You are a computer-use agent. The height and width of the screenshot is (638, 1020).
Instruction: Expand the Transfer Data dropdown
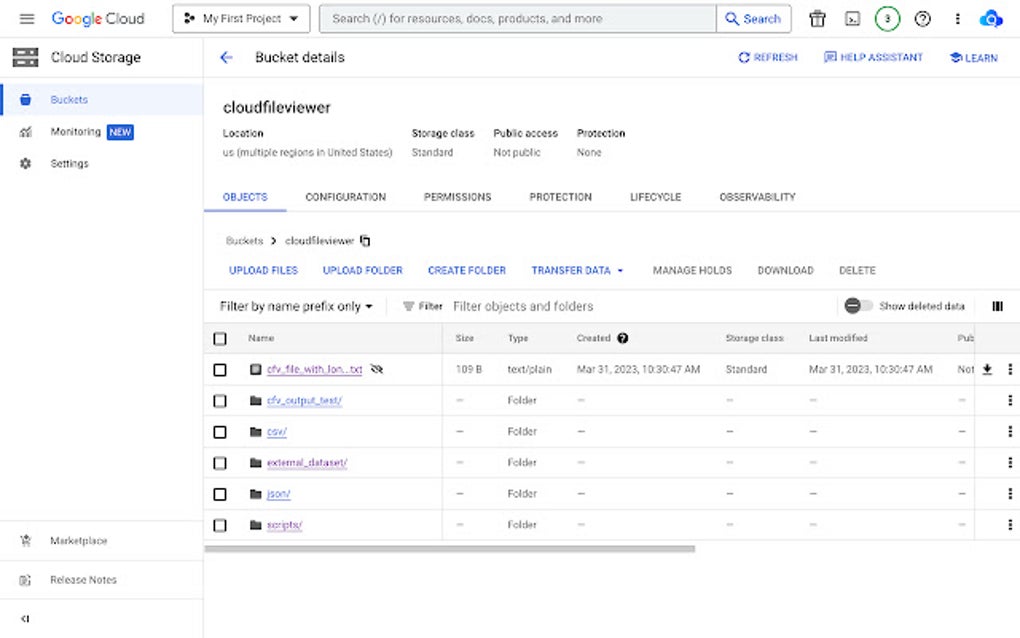coord(577,270)
